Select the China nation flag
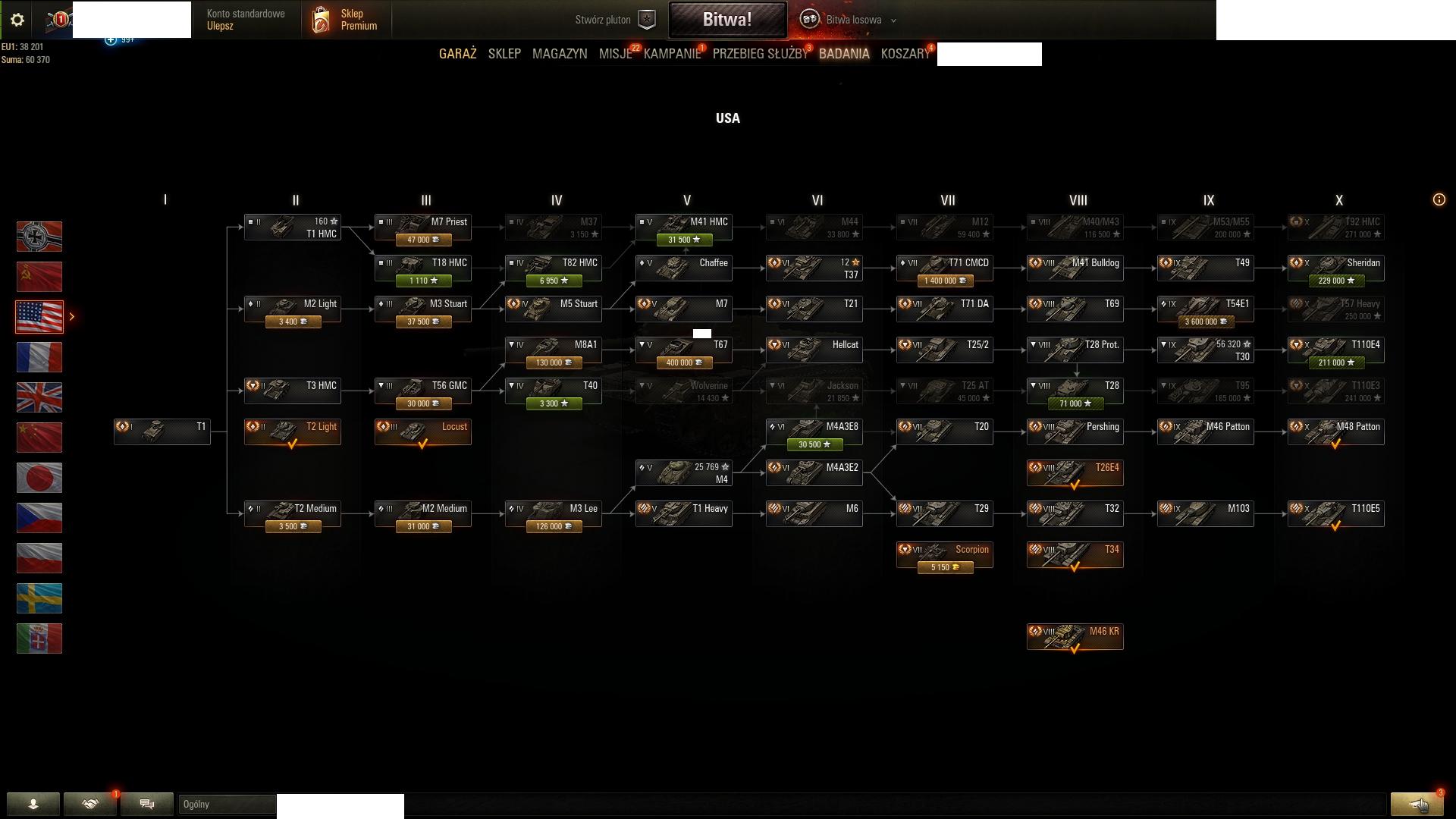The image size is (1456, 819). tap(39, 438)
